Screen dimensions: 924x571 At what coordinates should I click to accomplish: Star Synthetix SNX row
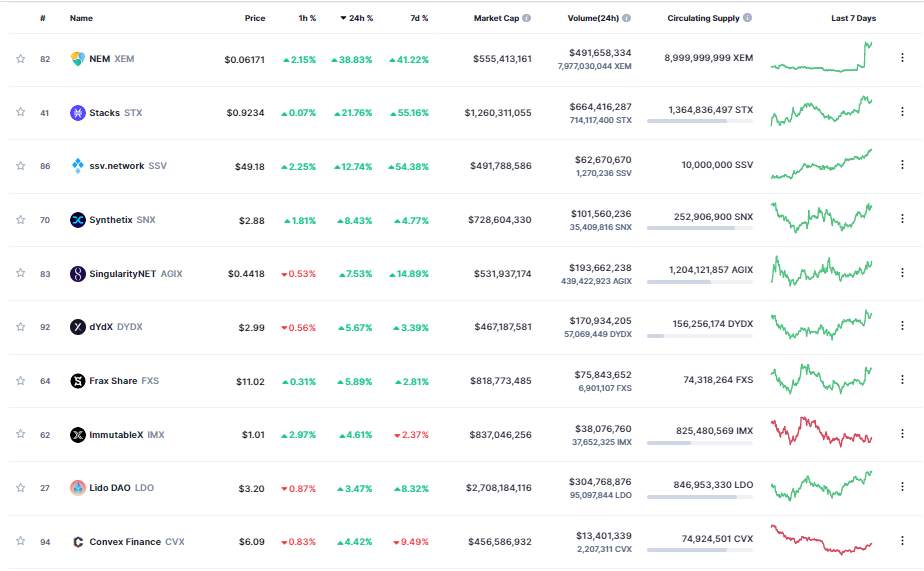pyautogui.click(x=21, y=219)
